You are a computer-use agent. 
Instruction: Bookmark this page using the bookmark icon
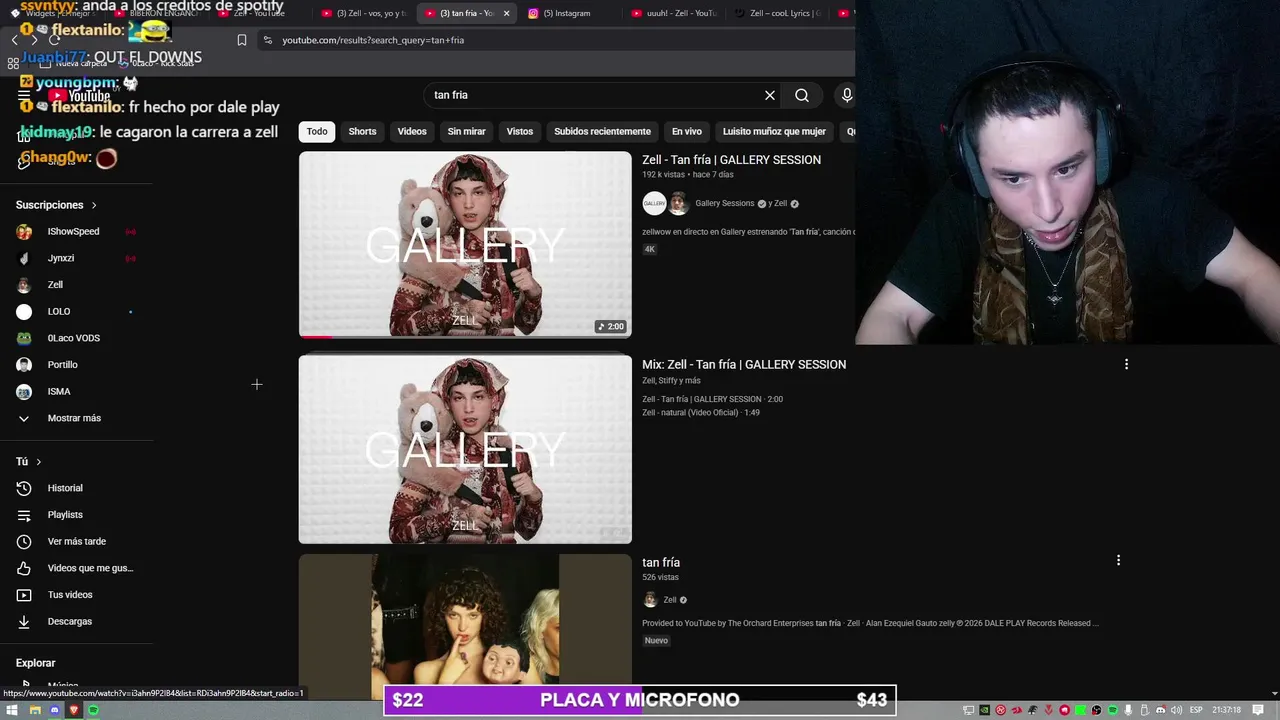(242, 40)
